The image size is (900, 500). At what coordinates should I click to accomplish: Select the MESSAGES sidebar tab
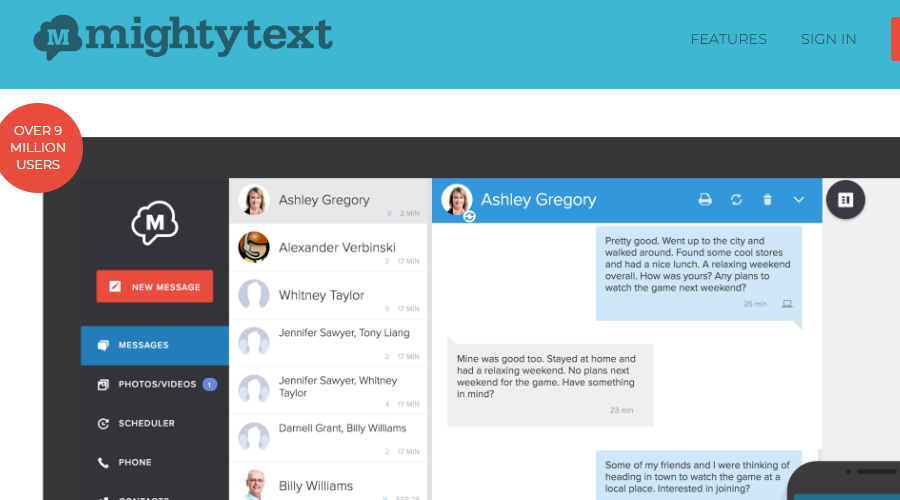(155, 345)
